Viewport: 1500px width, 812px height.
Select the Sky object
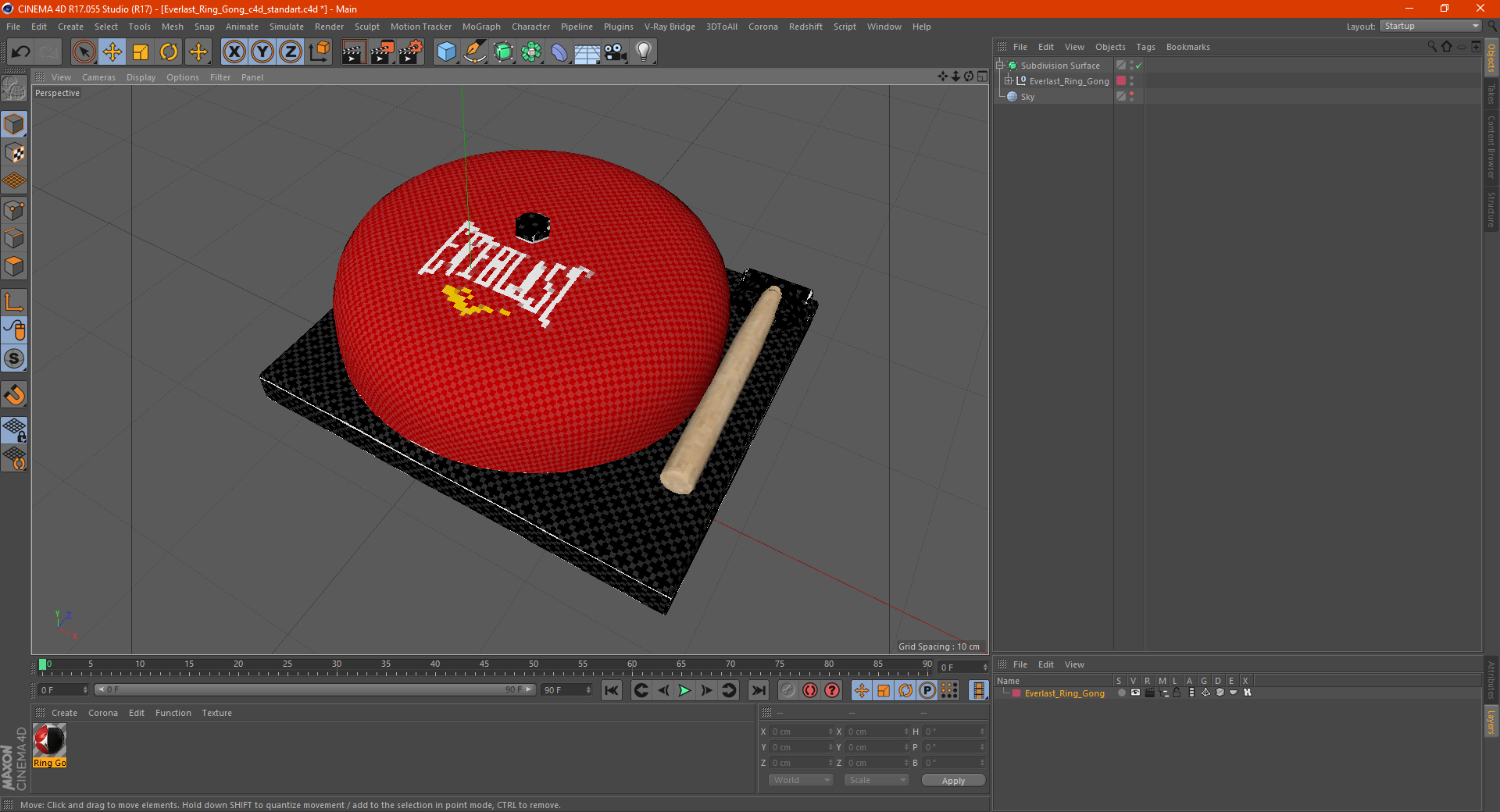coord(1027,97)
